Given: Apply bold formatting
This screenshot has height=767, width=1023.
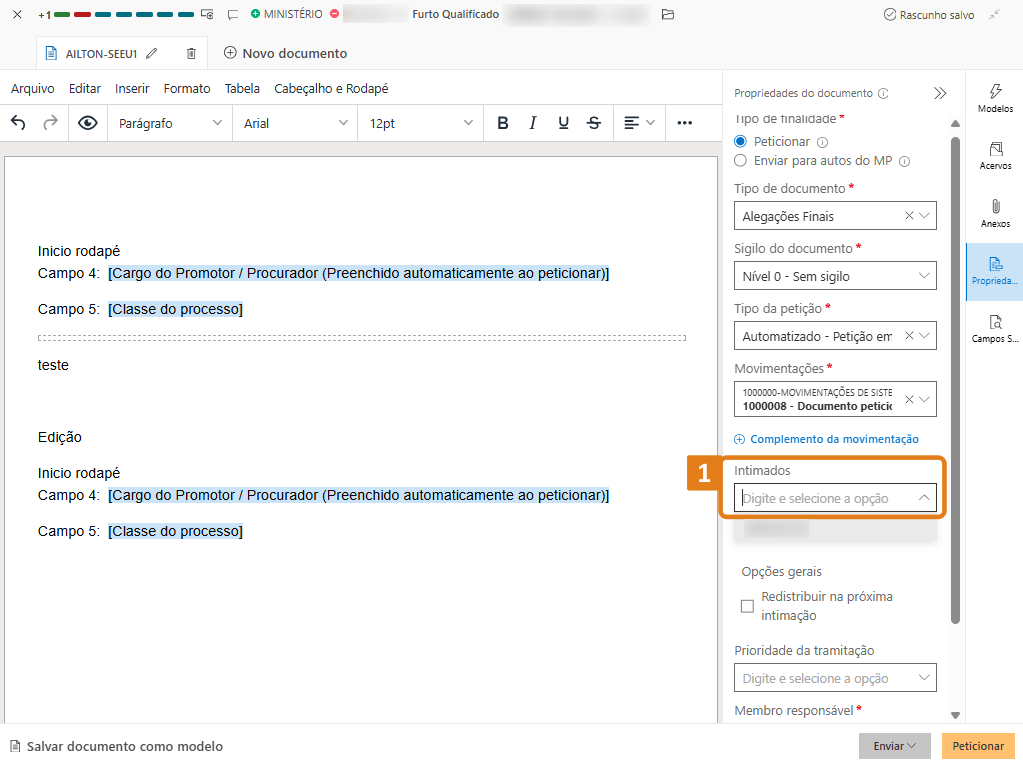Looking at the screenshot, I should pyautogui.click(x=503, y=123).
